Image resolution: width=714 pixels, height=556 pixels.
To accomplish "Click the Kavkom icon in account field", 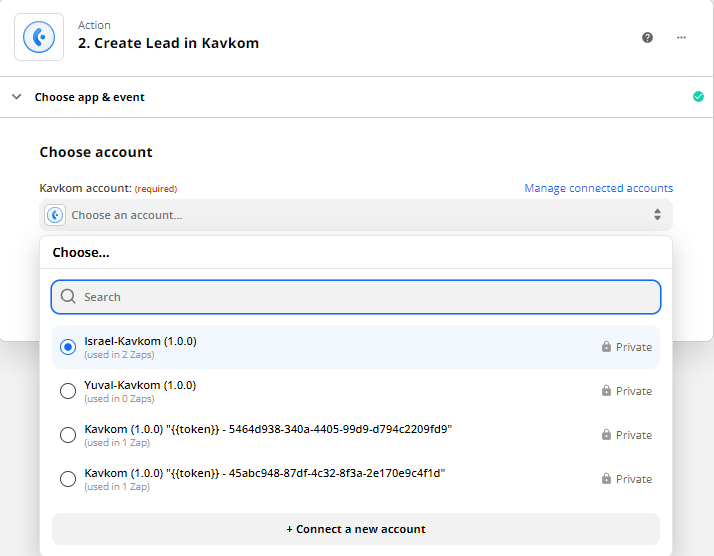I will point(56,215).
